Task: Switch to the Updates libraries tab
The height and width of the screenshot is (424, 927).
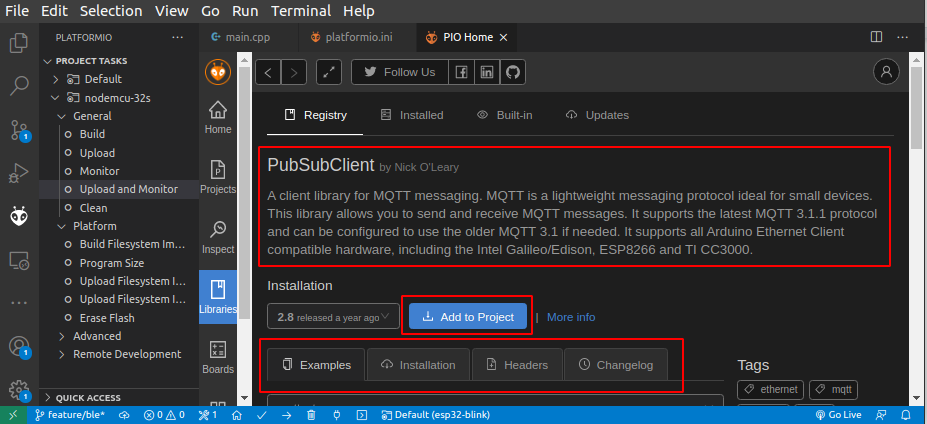Action: click(598, 115)
